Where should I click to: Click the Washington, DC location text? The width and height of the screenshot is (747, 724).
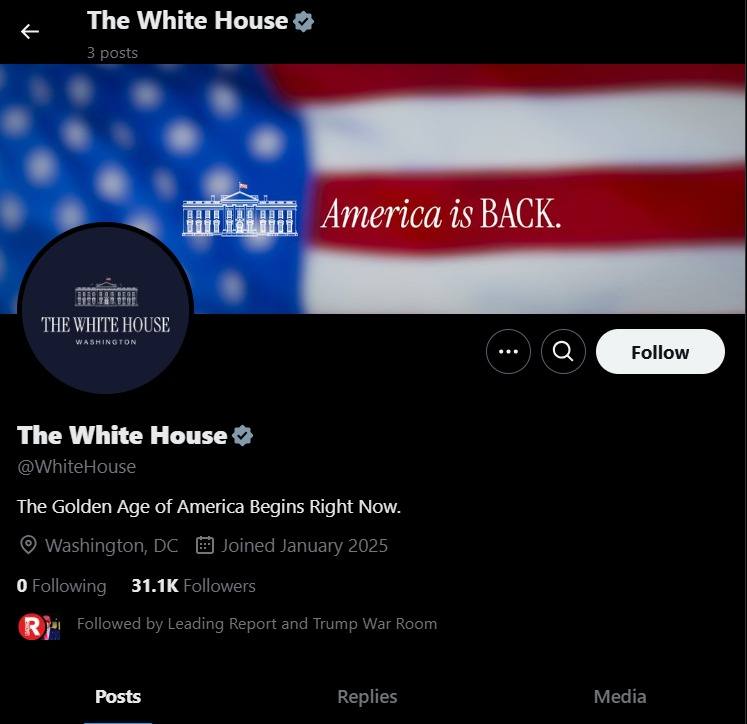tap(111, 545)
